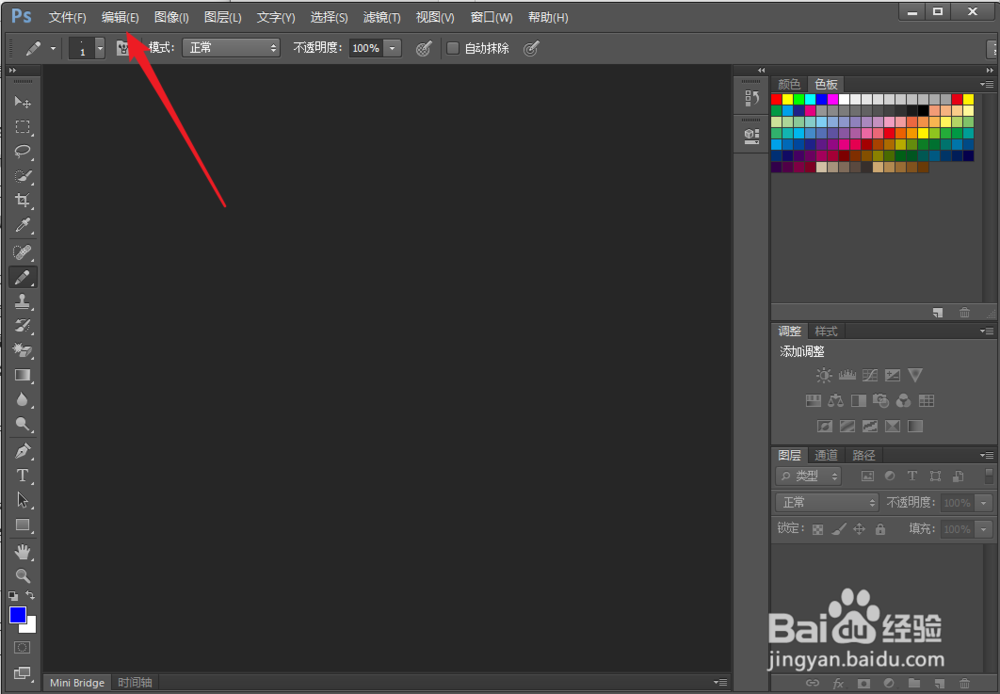
Task: Open options bar 不透明度 slider arrow
Action: click(x=392, y=48)
